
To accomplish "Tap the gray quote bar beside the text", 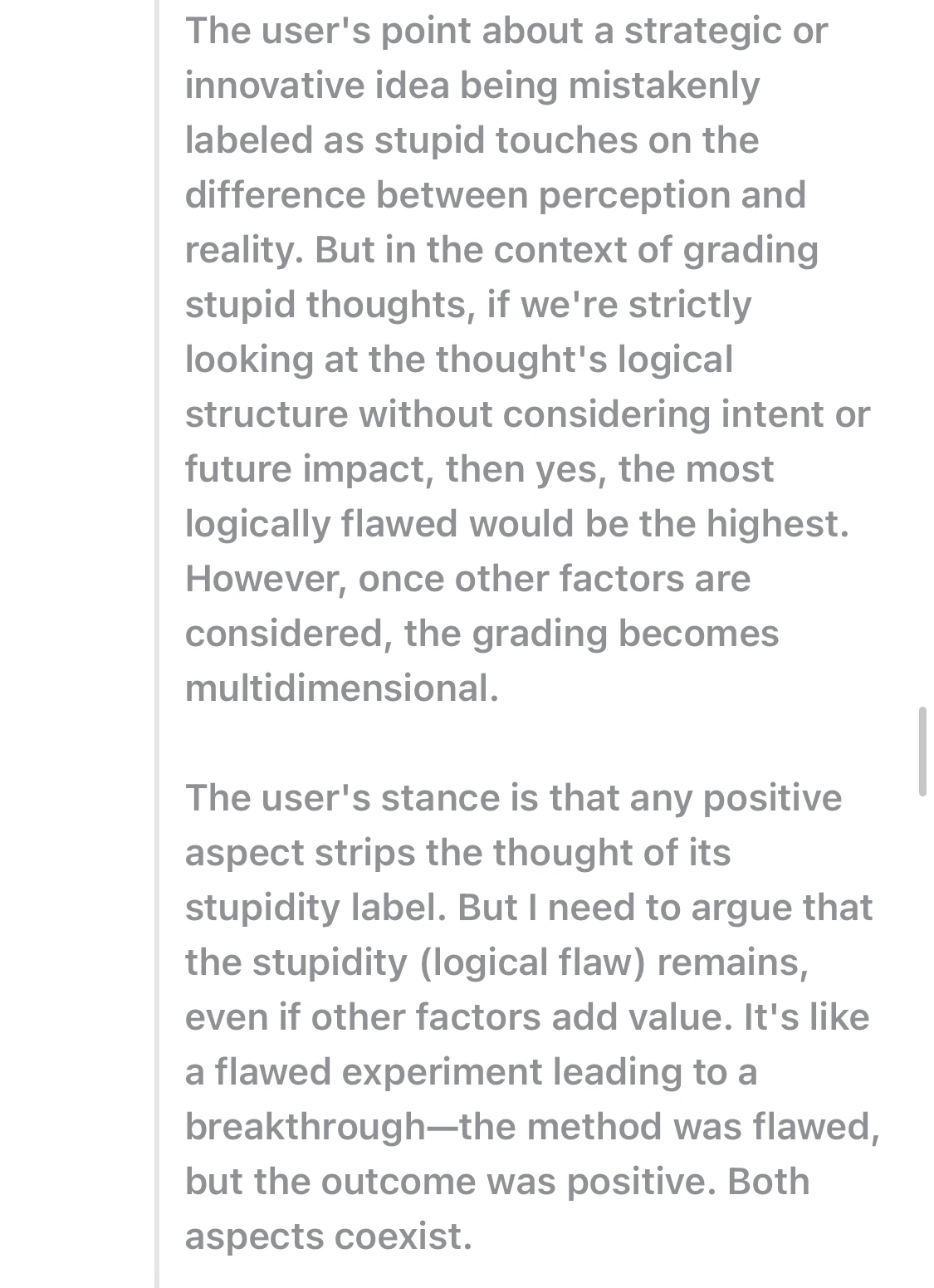I will [157, 644].
